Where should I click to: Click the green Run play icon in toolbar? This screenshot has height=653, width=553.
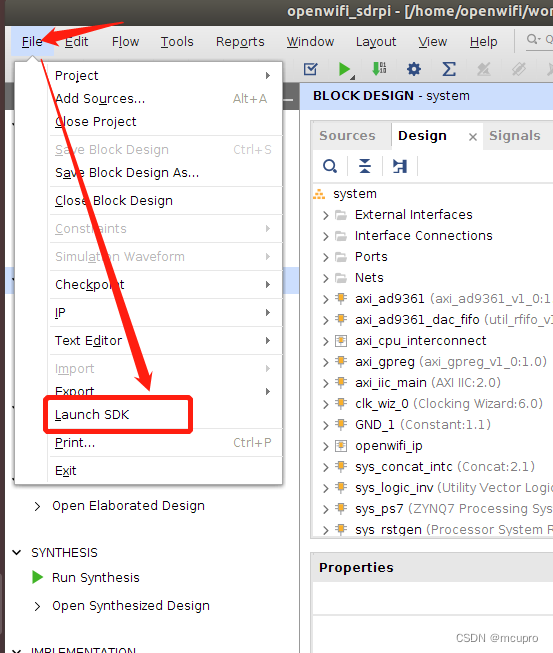pos(344,69)
